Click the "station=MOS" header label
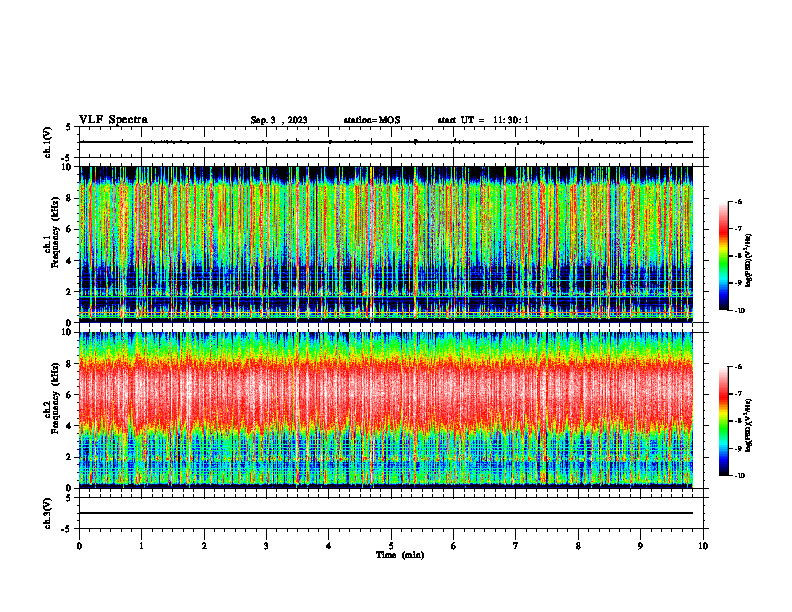This screenshot has width=792, height=612. point(372,120)
